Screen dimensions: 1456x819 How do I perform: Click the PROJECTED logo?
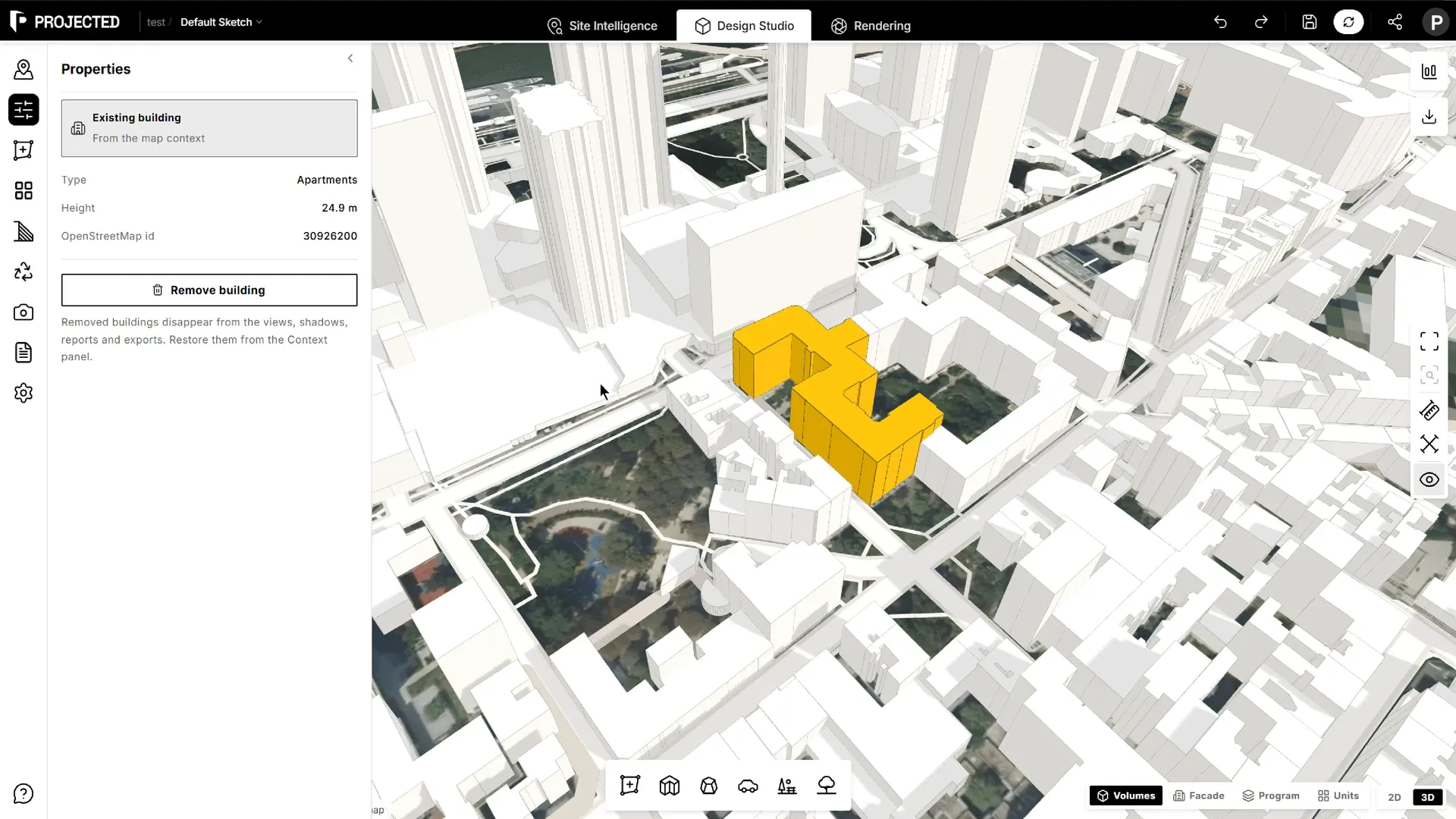[65, 22]
